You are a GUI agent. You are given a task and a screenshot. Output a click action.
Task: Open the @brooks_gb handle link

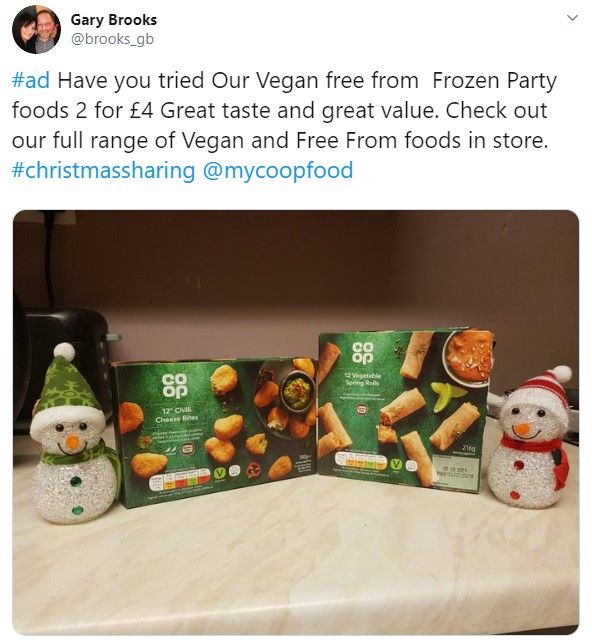pos(113,39)
